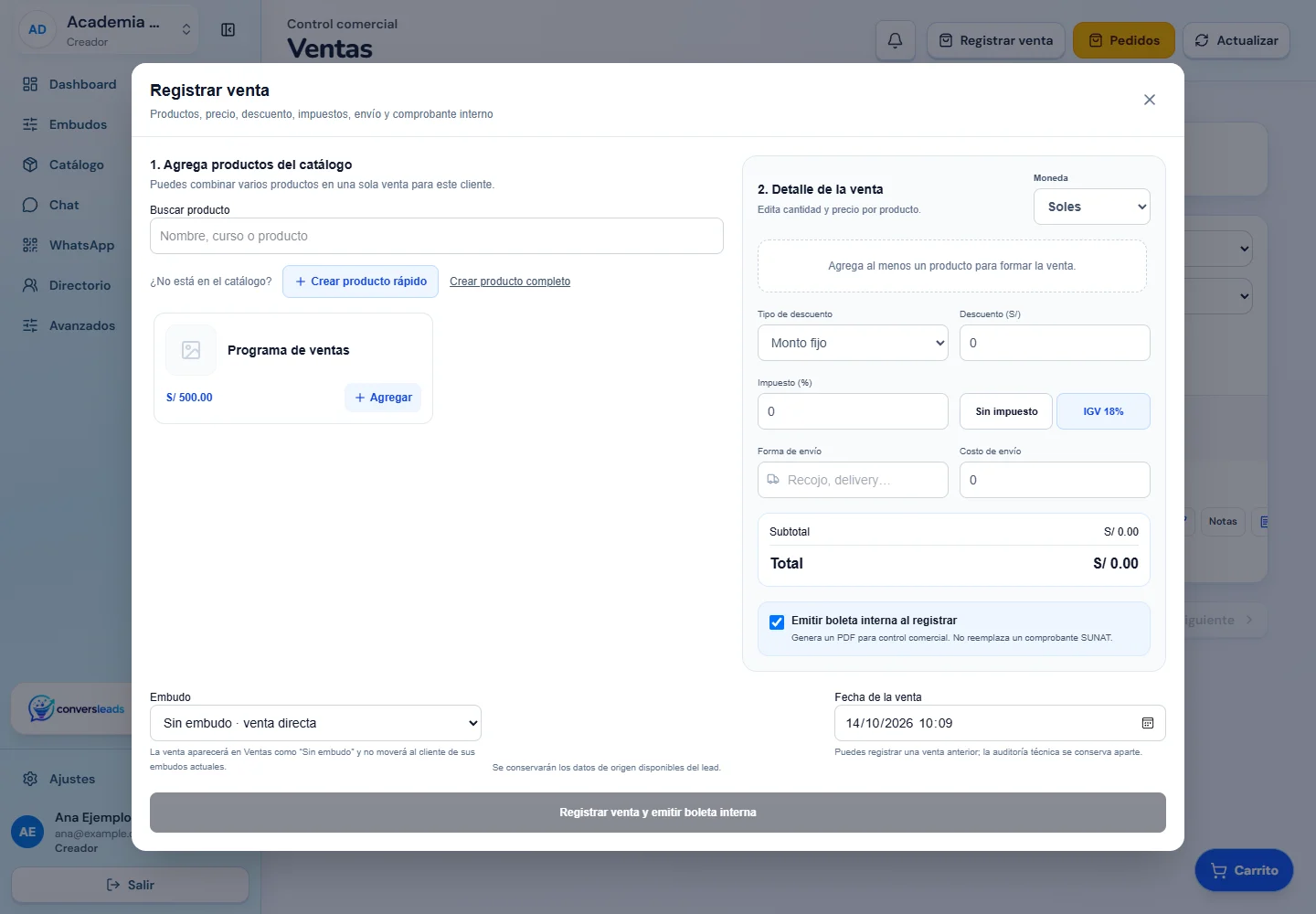The height and width of the screenshot is (914, 1316).
Task: Follow the Crear producto completo link
Action: (510, 282)
